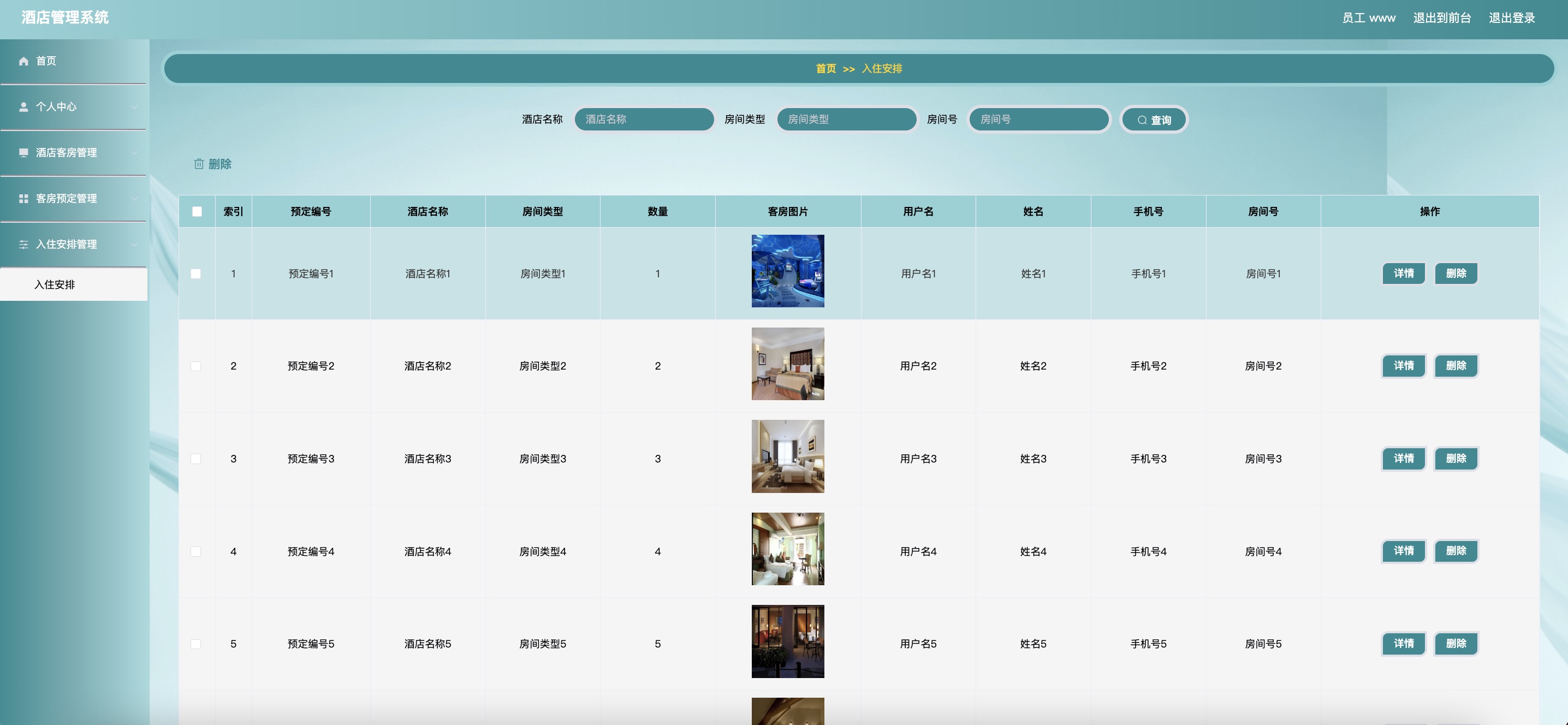
Task: Click cell 房间号3 in the table
Action: (x=1264, y=459)
